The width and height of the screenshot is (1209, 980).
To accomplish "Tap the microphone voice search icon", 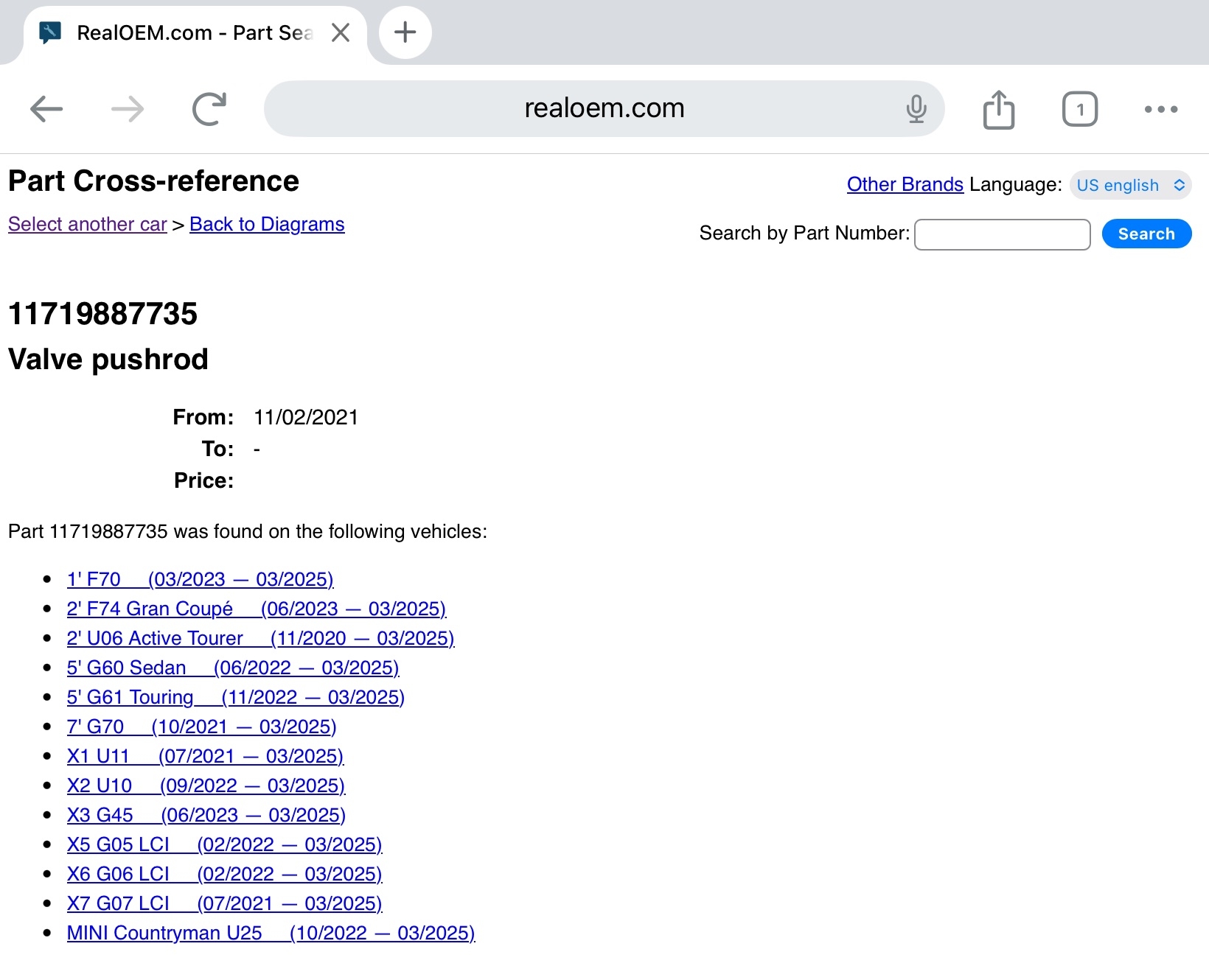I will click(x=916, y=109).
